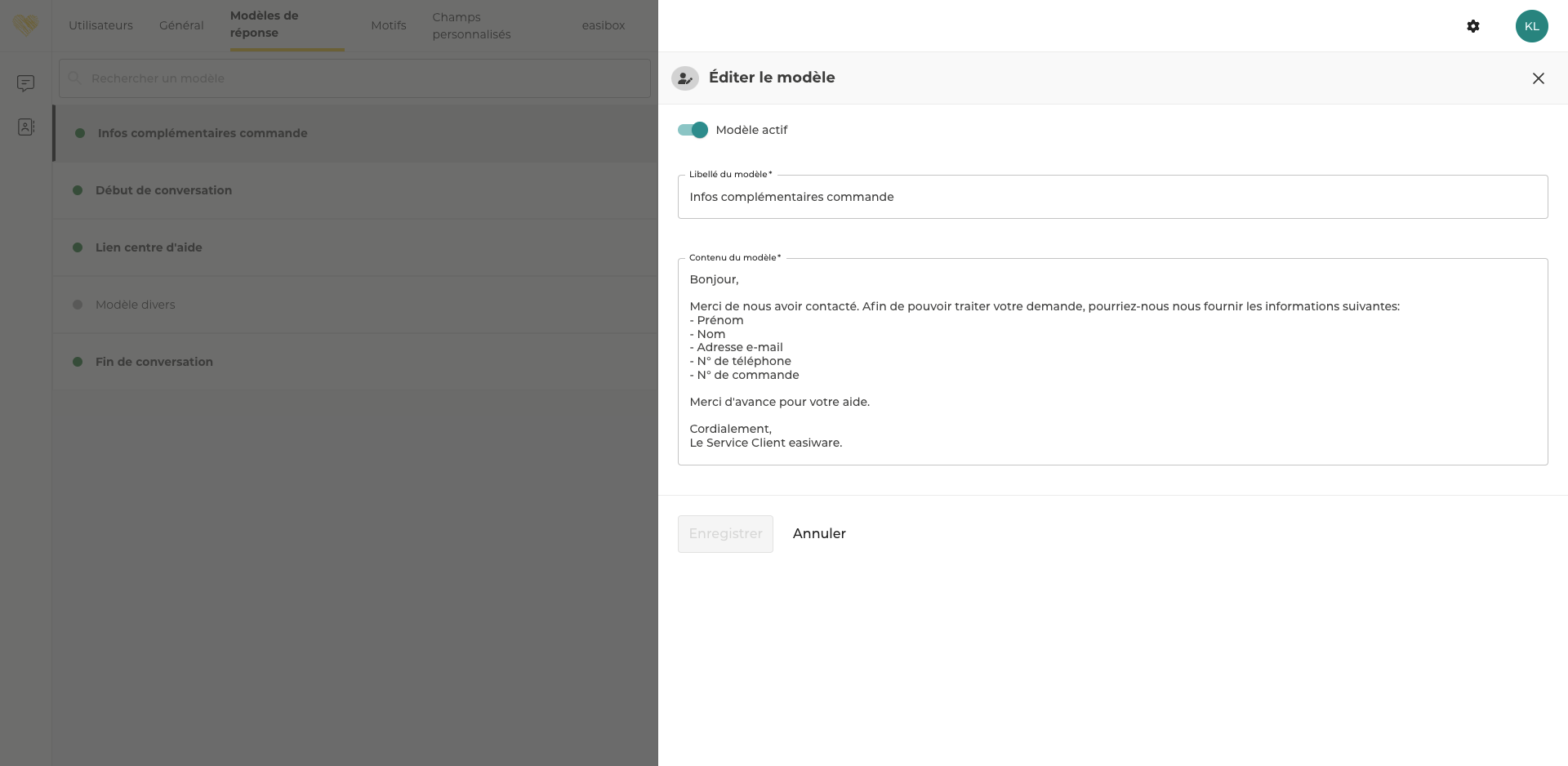This screenshot has width=1568, height=766.
Task: Select the Début de conversation template
Action: pos(163,190)
